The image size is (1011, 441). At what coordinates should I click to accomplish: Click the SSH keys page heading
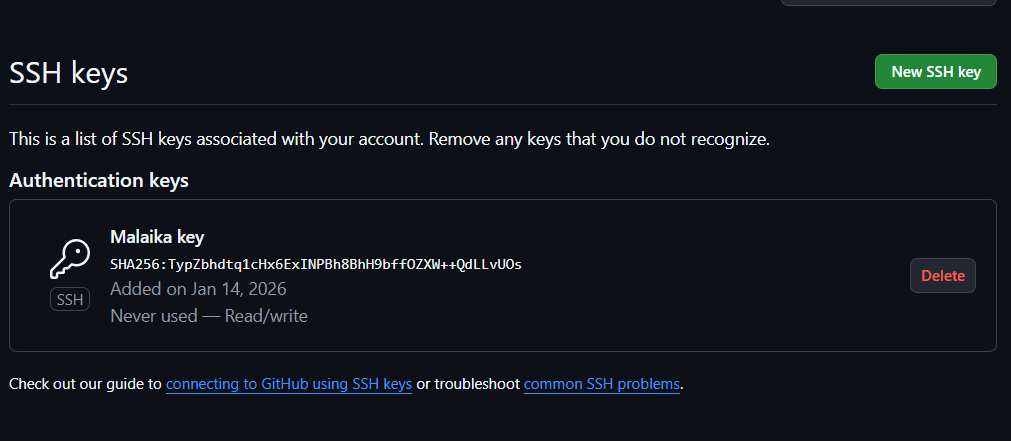point(68,73)
